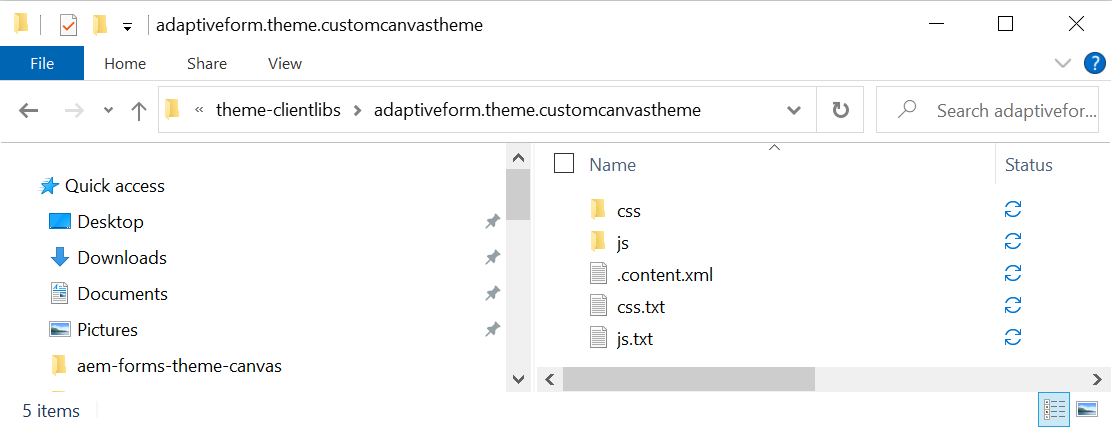Image resolution: width=1112 pixels, height=428 pixels.
Task: Navigate back with the left arrow
Action: point(28,110)
